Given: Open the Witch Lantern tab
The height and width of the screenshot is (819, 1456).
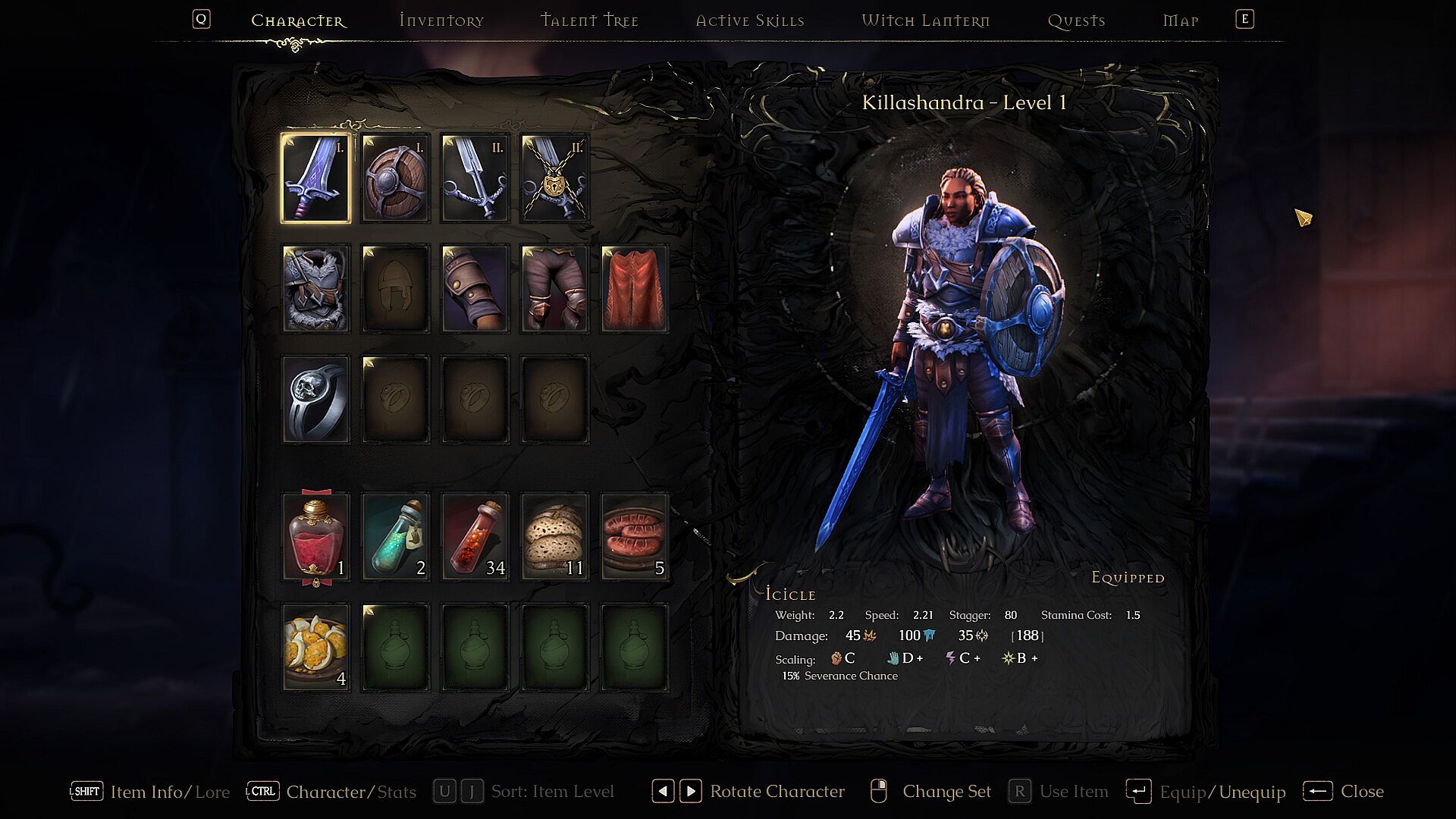Looking at the screenshot, I should click(925, 20).
